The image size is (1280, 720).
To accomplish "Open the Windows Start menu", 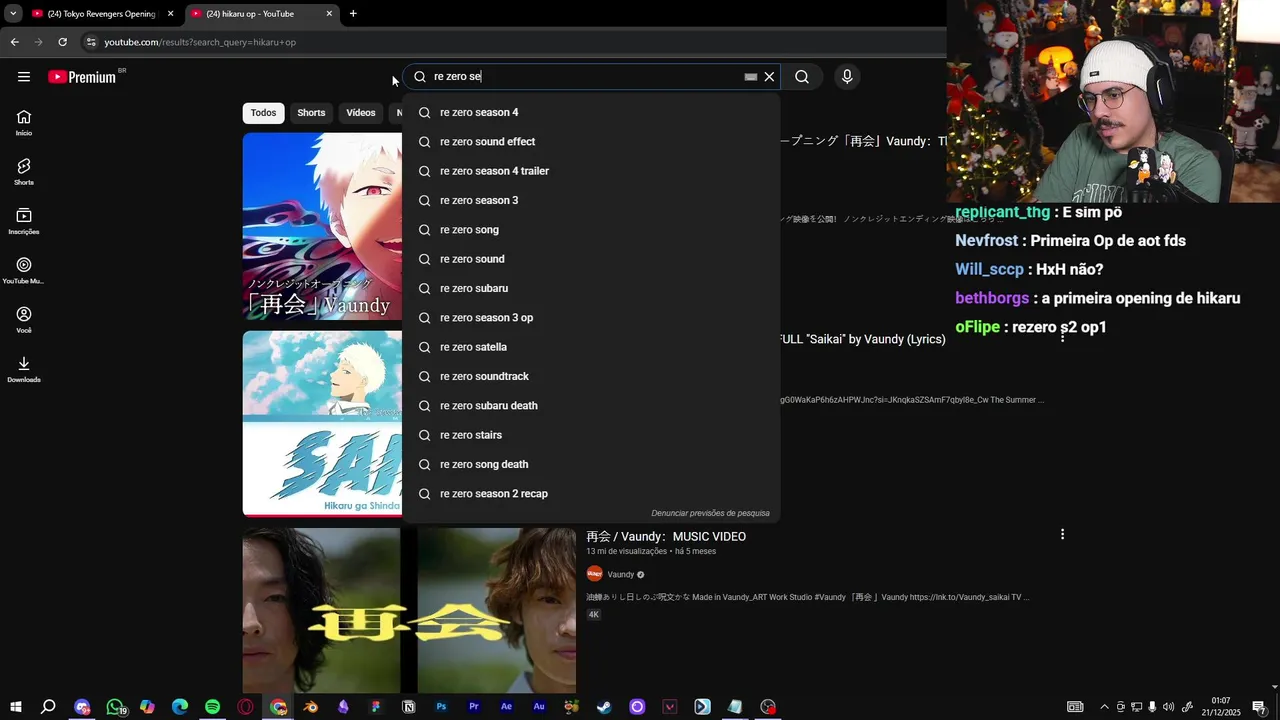I will 15,707.
